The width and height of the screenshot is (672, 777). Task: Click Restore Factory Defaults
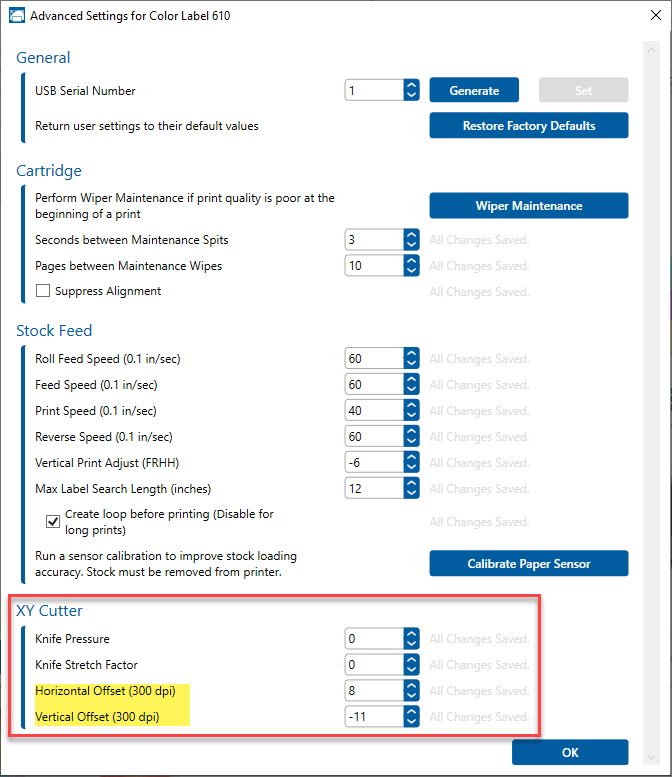point(529,125)
